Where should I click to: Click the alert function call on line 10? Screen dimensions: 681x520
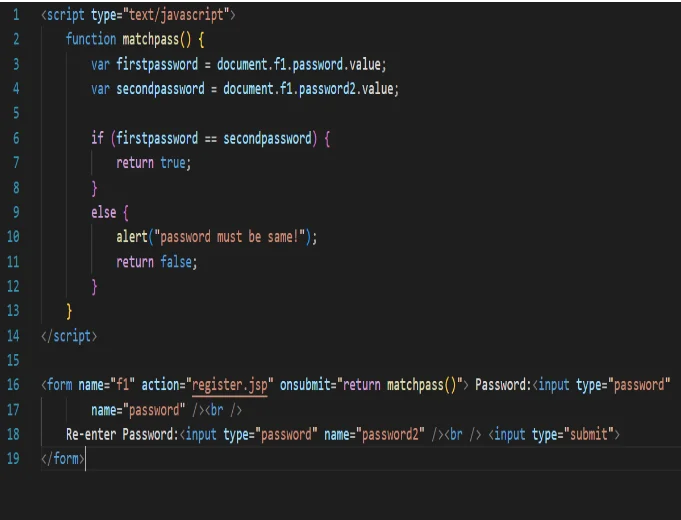(132, 237)
